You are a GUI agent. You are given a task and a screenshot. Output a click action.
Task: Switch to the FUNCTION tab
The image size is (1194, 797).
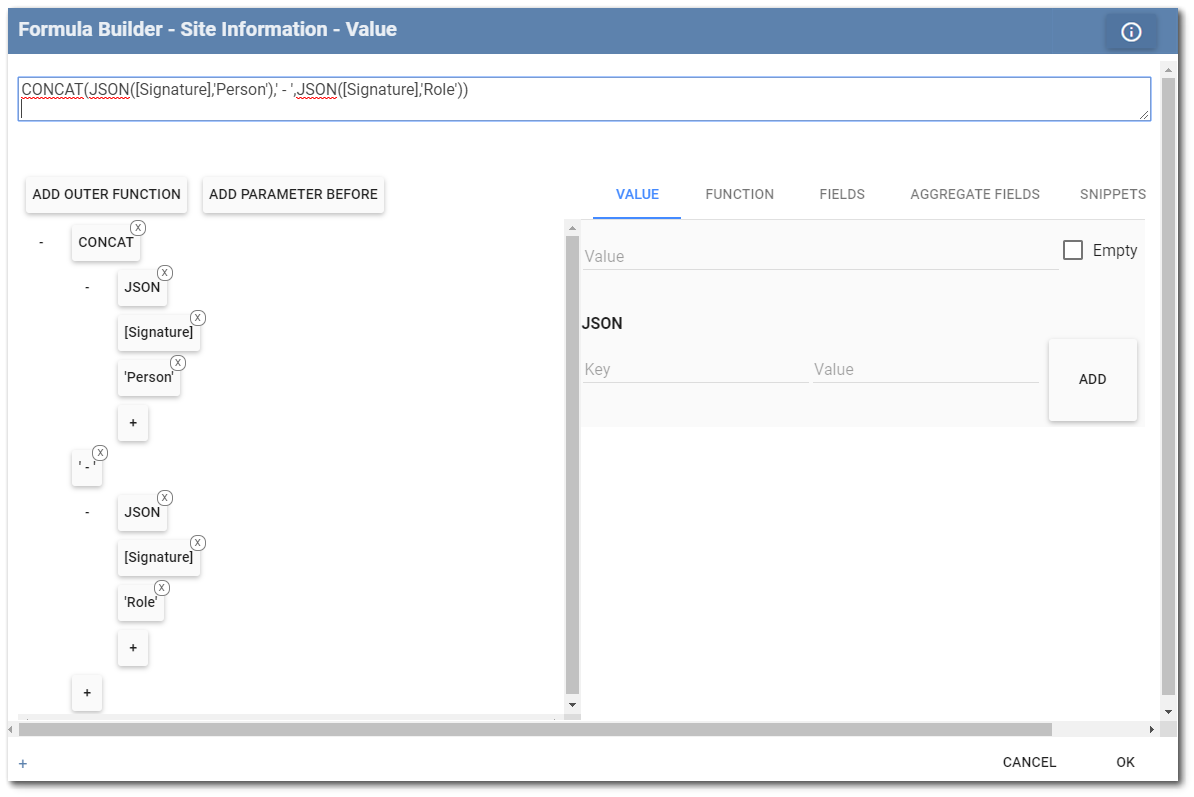click(739, 194)
